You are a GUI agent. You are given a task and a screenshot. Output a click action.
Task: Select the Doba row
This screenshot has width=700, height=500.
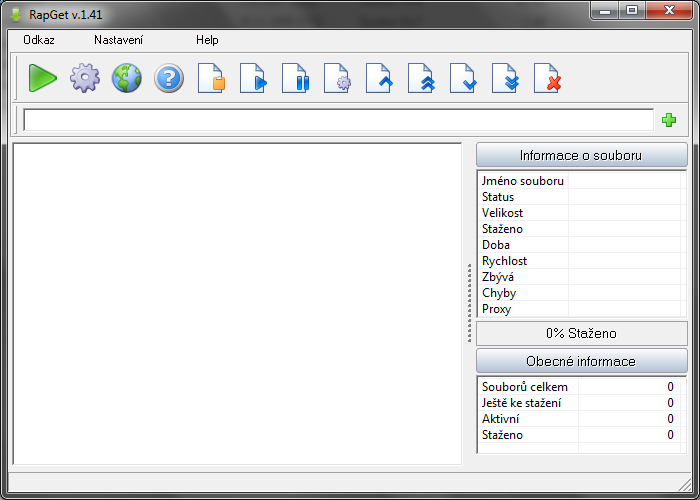click(581, 245)
